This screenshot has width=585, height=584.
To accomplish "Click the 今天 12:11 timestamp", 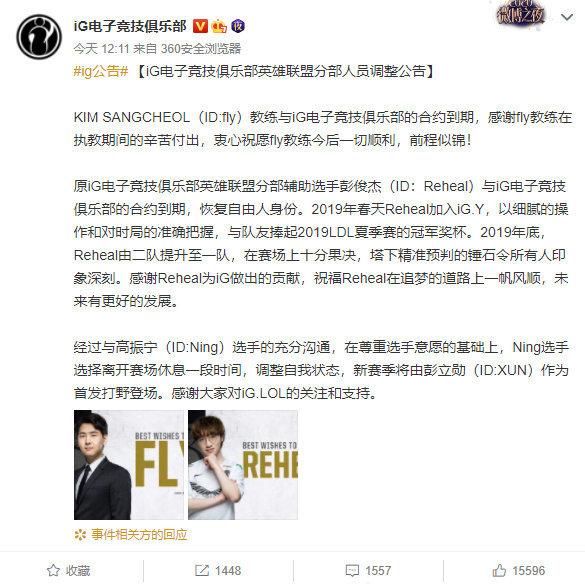I will (x=101, y=49).
